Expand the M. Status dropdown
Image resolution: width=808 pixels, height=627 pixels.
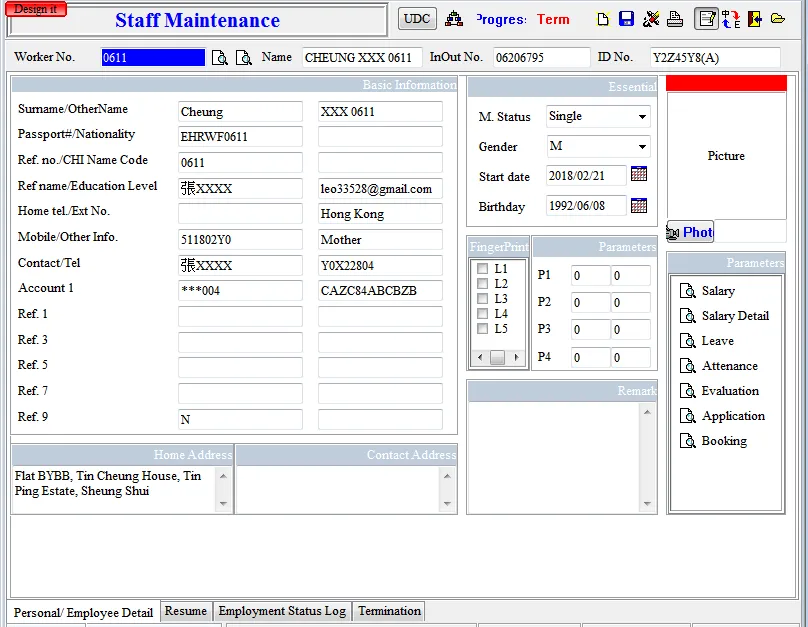pos(641,117)
